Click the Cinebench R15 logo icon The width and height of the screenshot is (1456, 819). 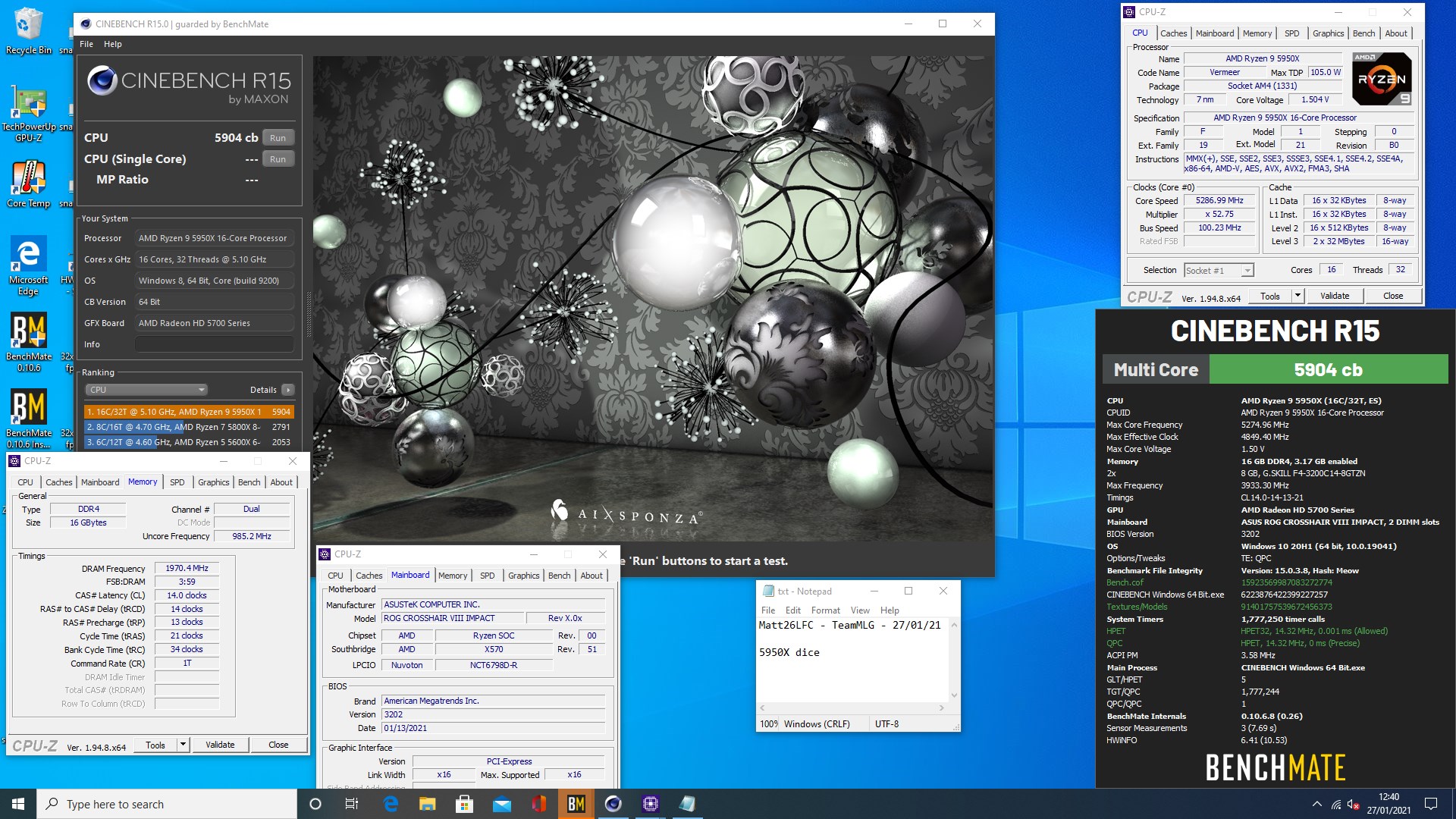(102, 80)
